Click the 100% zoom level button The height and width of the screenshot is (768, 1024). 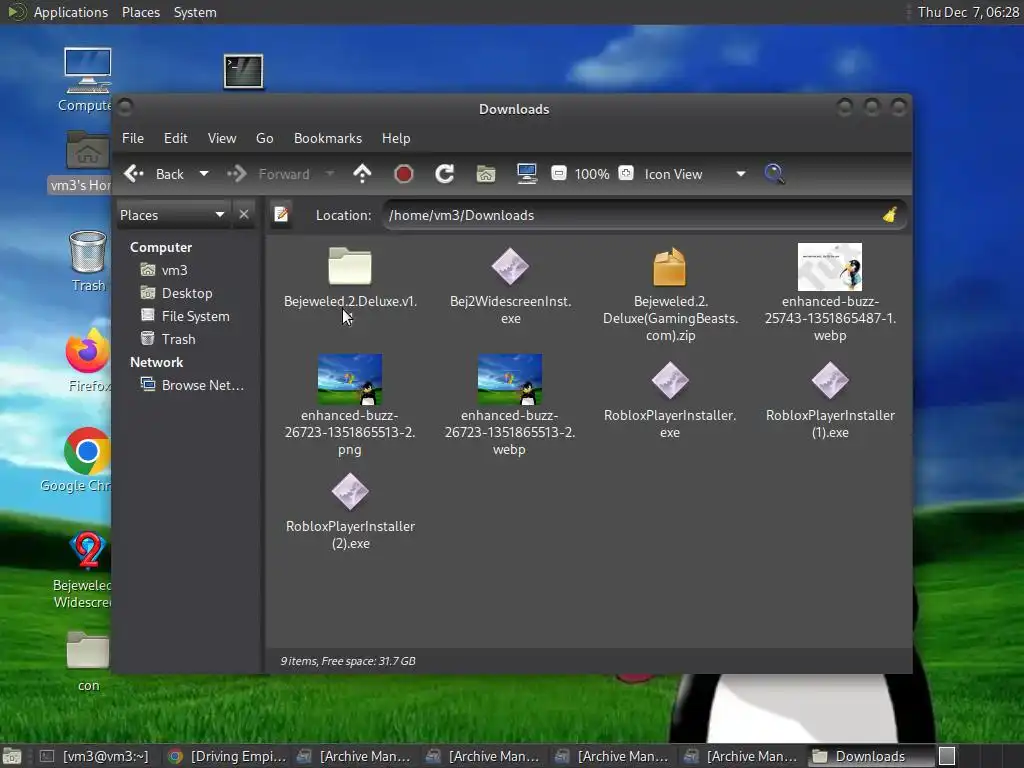592,174
